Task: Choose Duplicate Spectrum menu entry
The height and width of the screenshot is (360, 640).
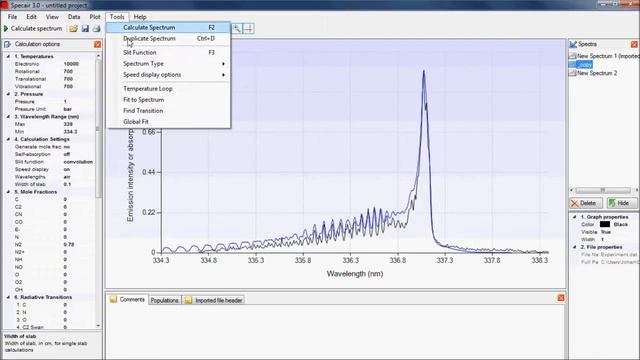Action: tap(168, 38)
